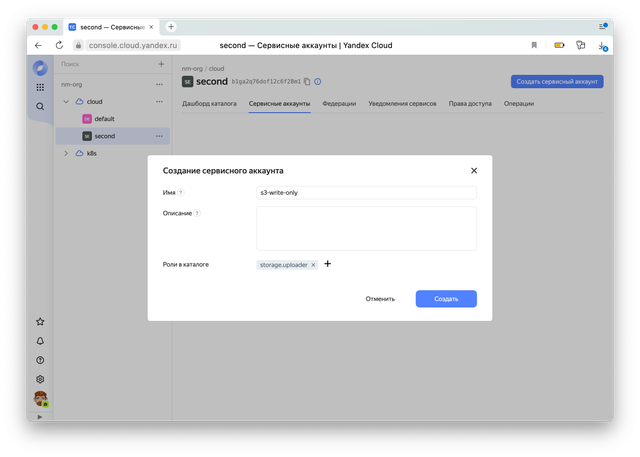Add another role with the plus icon
Screen dimensions: 640x457
pos(327,264)
